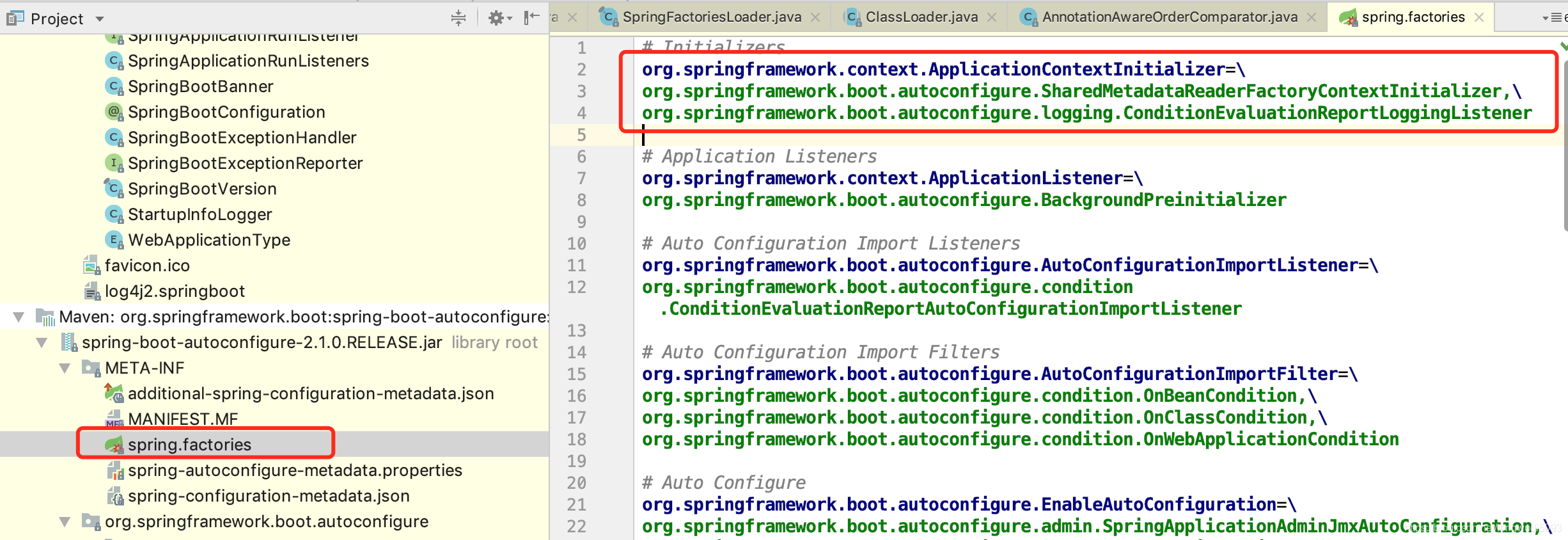Collapse spring-boot-autoconfigure-2.1.0.RELEASE.jar node

pyautogui.click(x=42, y=342)
